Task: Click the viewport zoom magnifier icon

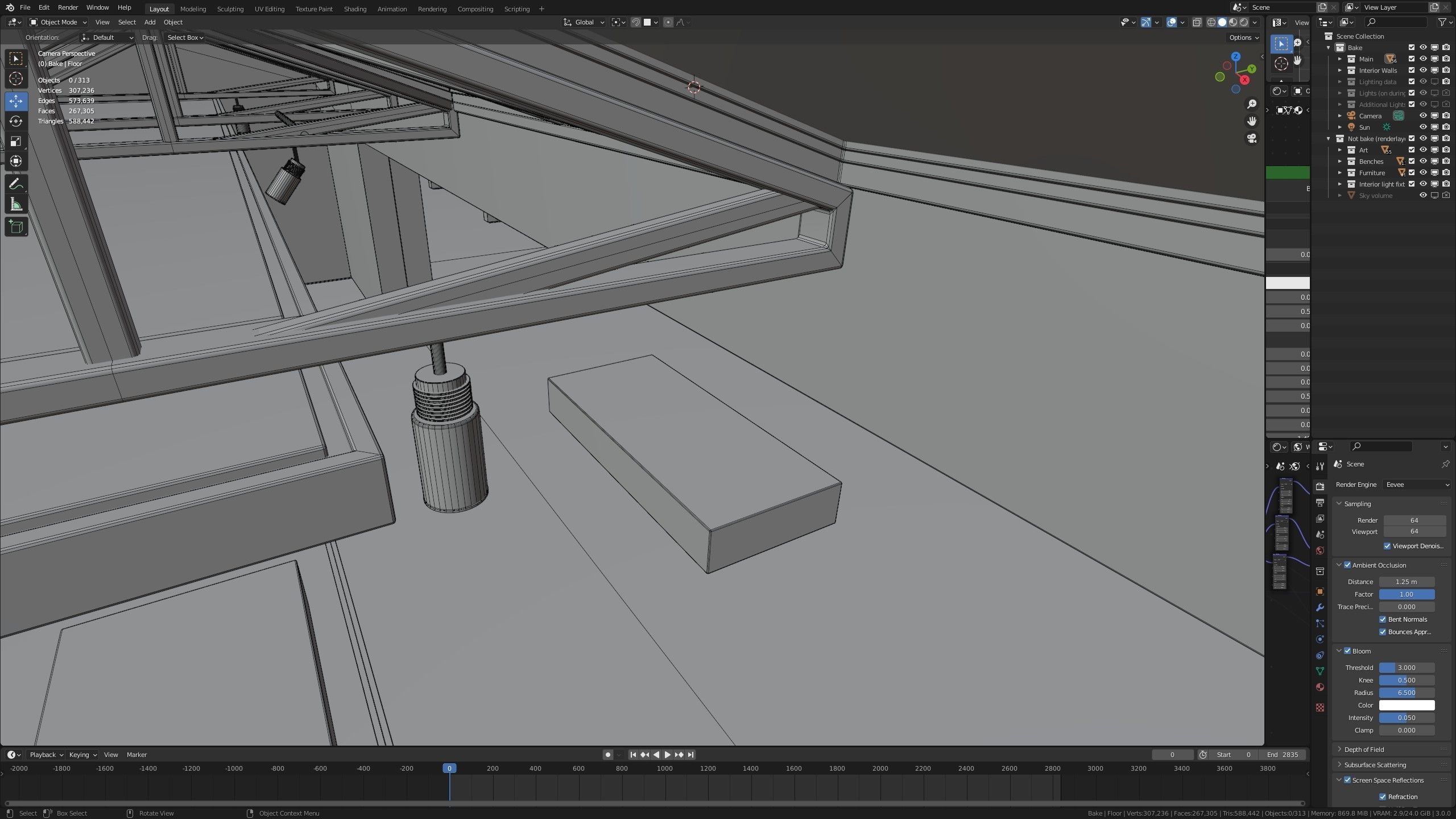Action: tap(1251, 104)
